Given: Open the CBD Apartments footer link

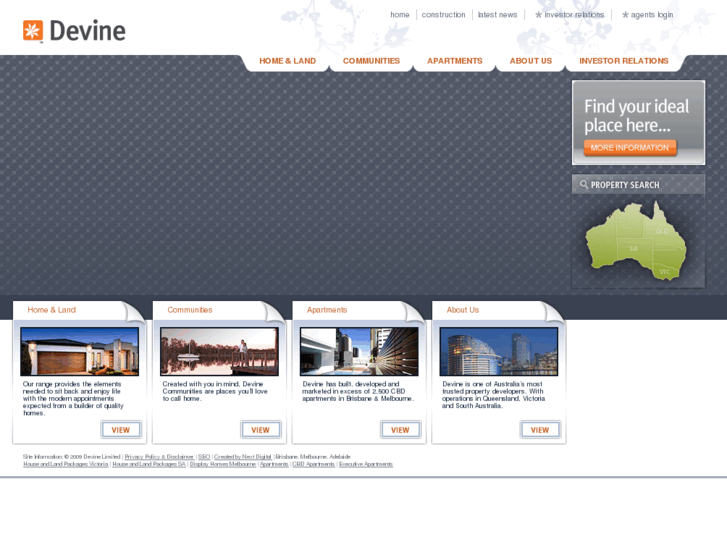Looking at the screenshot, I should point(313,464).
